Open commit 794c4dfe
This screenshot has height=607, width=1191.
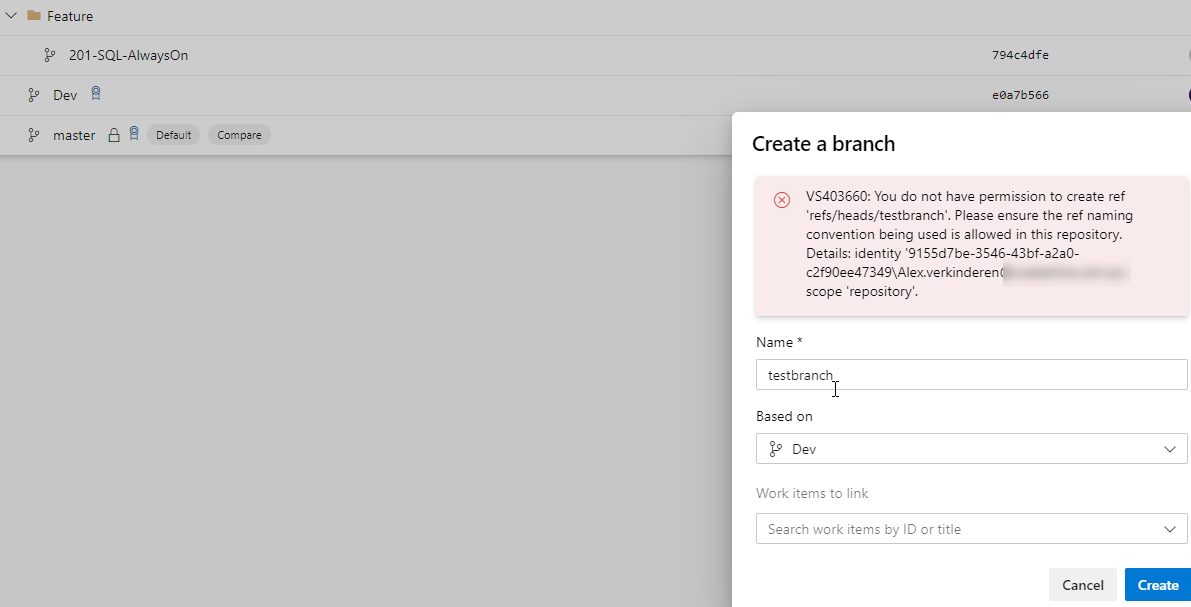click(x=1020, y=56)
